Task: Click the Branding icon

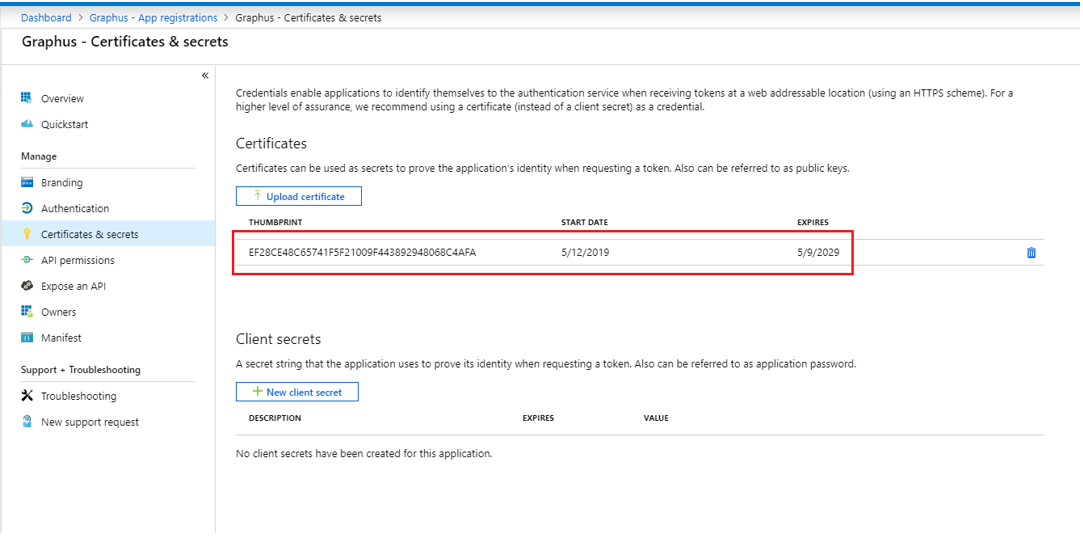Action: [27, 182]
